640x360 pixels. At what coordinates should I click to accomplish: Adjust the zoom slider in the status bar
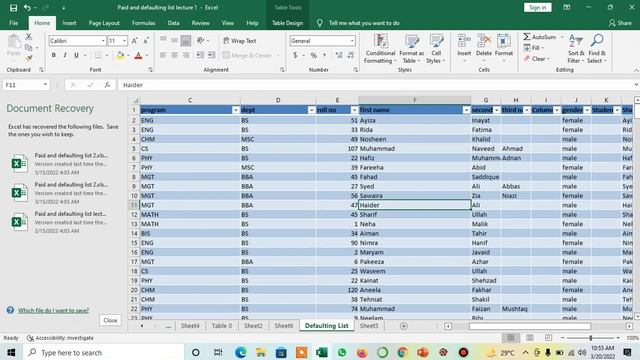[x=591, y=338]
